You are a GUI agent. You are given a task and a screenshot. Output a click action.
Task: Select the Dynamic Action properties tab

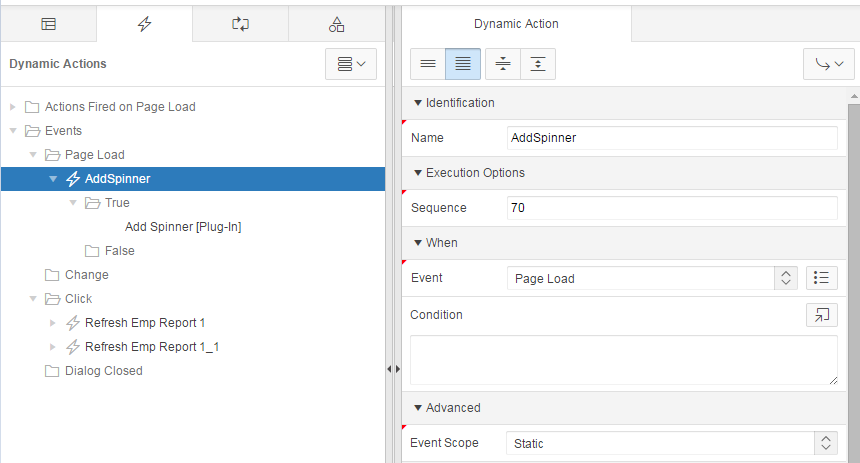click(x=516, y=24)
